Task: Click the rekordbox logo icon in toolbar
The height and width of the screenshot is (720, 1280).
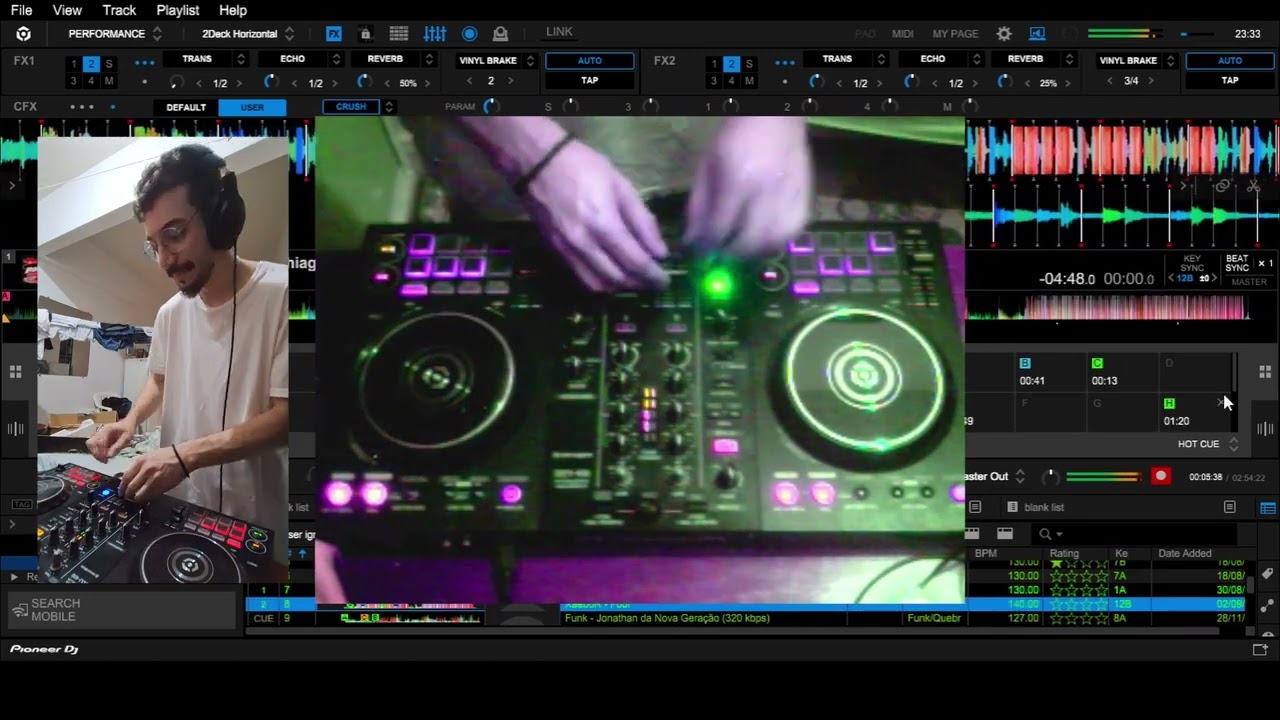Action: pyautogui.click(x=23, y=34)
